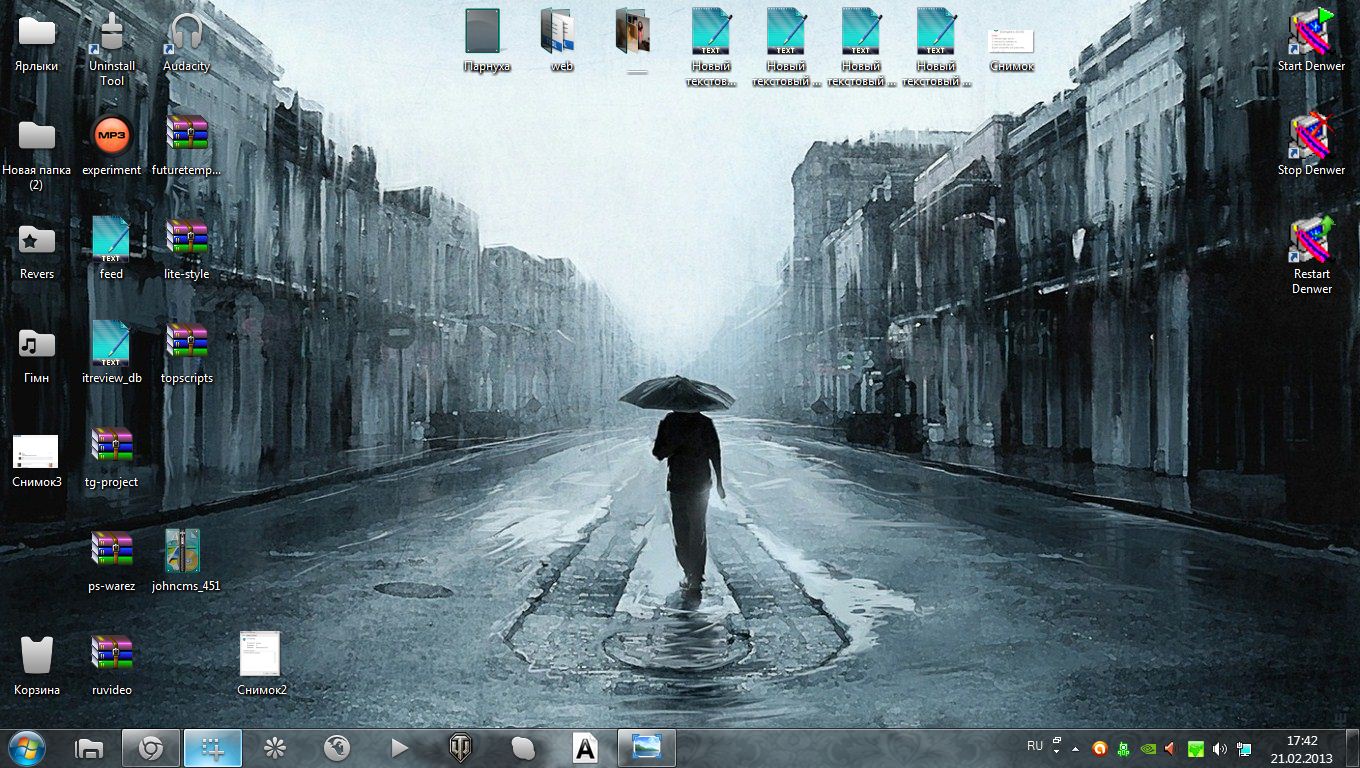This screenshot has height=768, width=1360.
Task: Open World of Tanks from the taskbar
Action: 461,747
